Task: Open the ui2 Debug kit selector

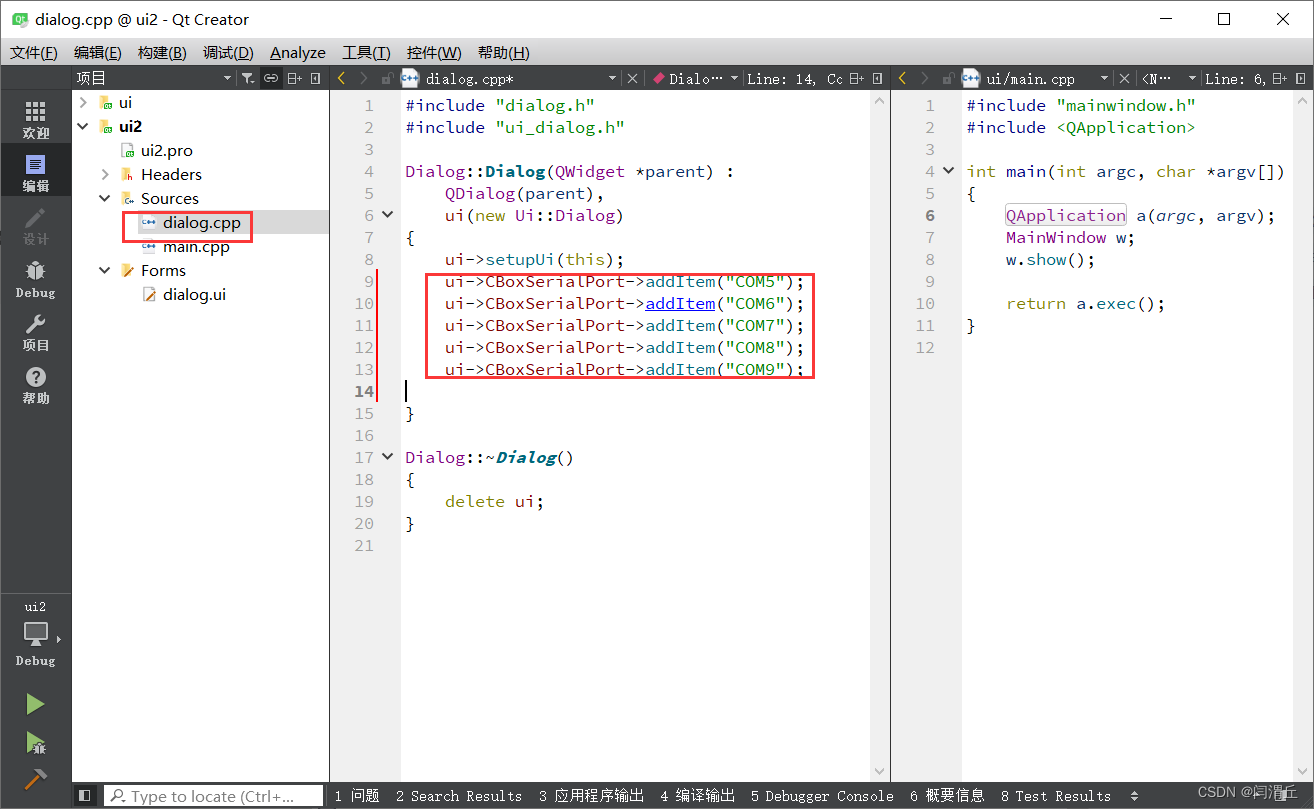Action: [35, 634]
